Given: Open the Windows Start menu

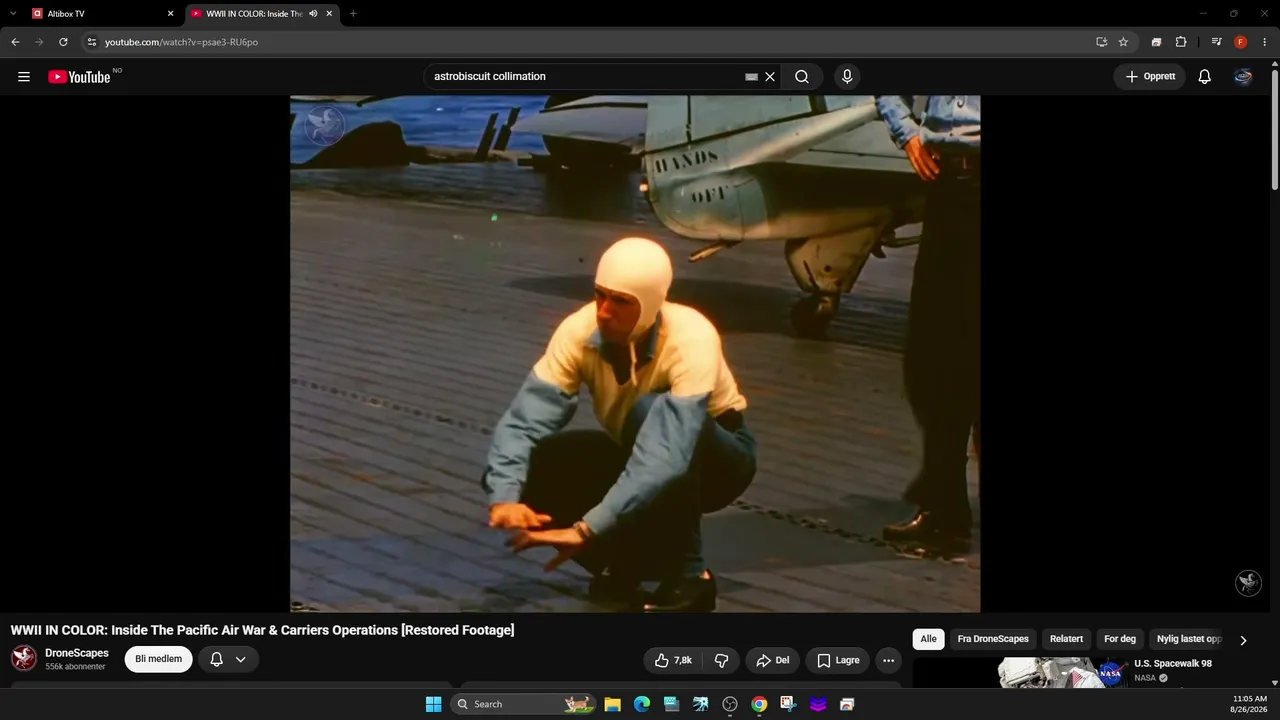Looking at the screenshot, I should (433, 704).
